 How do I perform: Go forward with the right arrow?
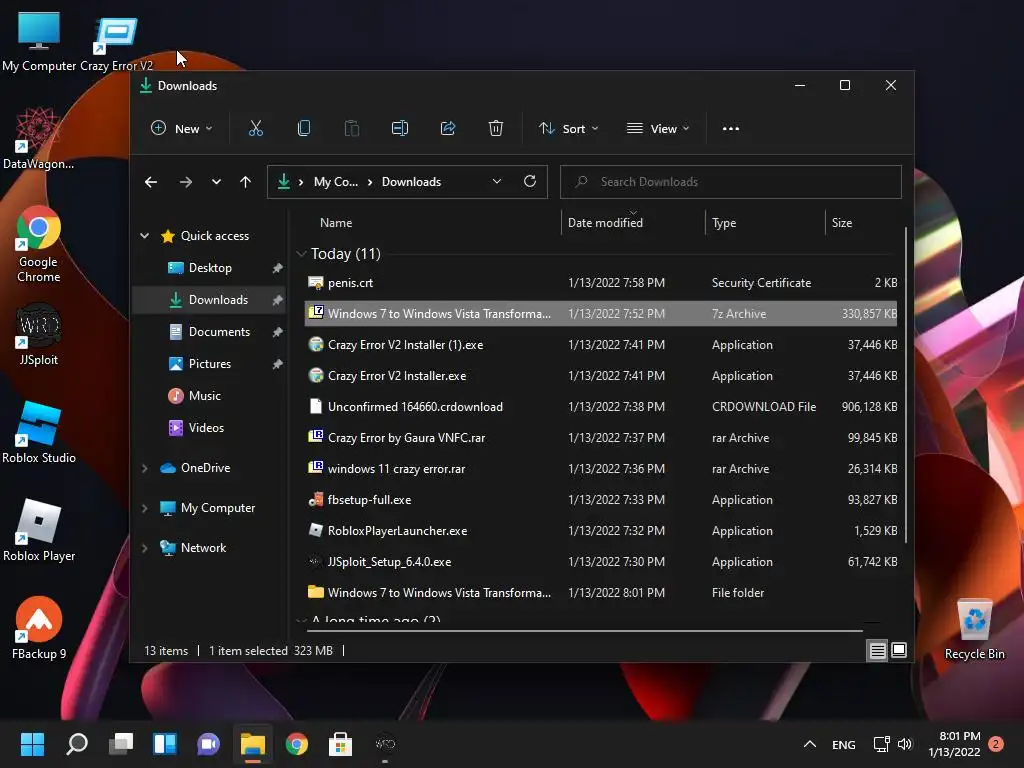point(185,182)
